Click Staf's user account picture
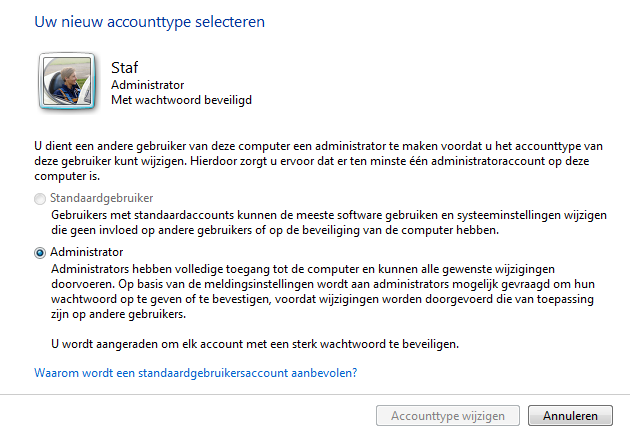The width and height of the screenshot is (630, 435). click(67, 81)
